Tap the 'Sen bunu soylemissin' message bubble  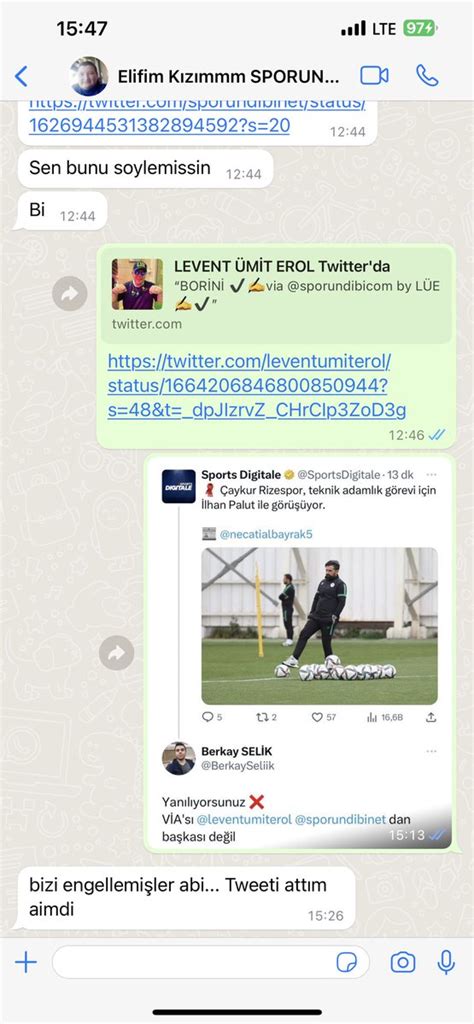(x=145, y=168)
